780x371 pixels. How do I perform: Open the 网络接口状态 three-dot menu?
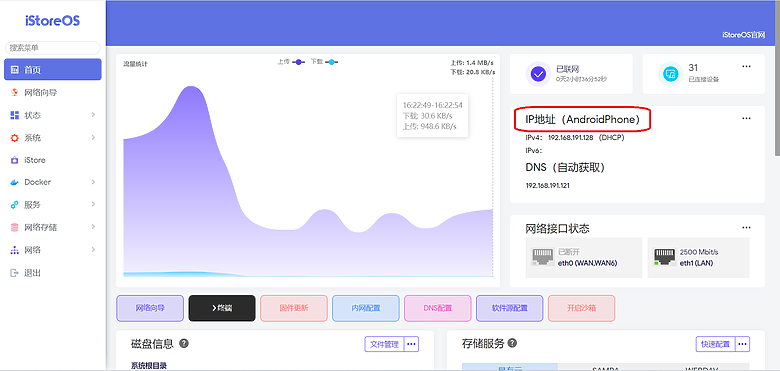coord(746,227)
